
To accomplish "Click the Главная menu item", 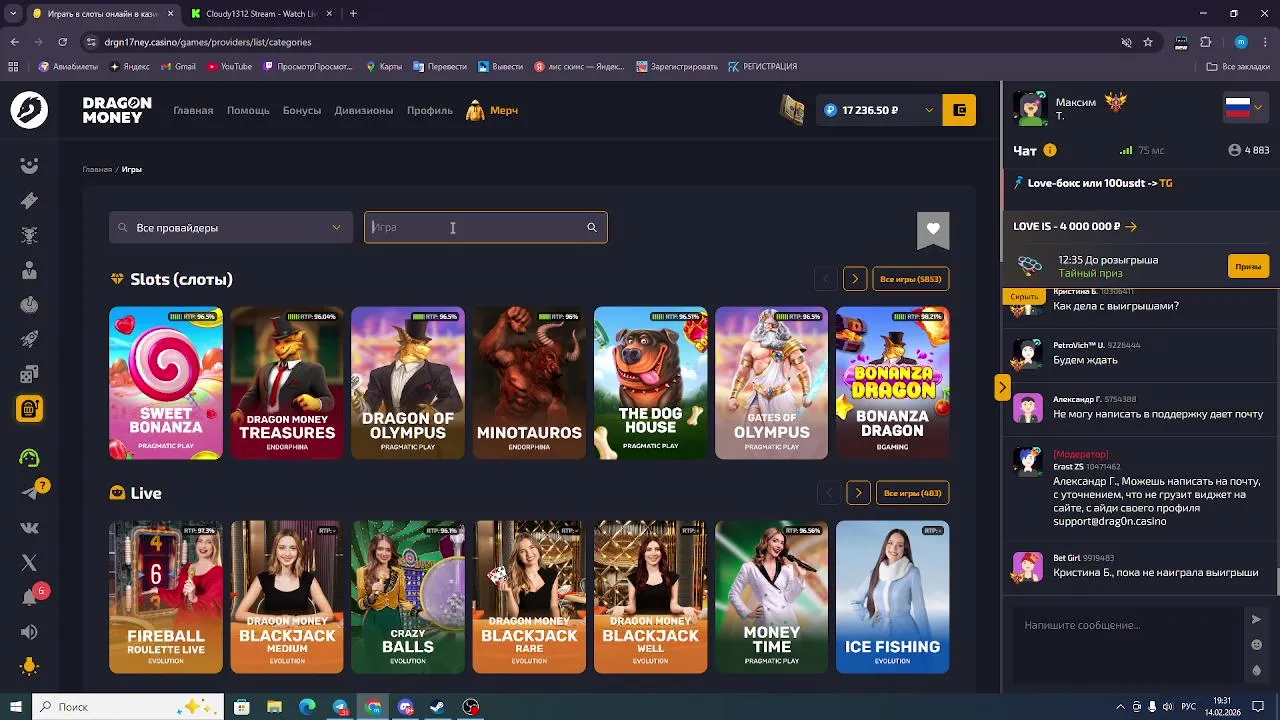I will click(x=193, y=110).
